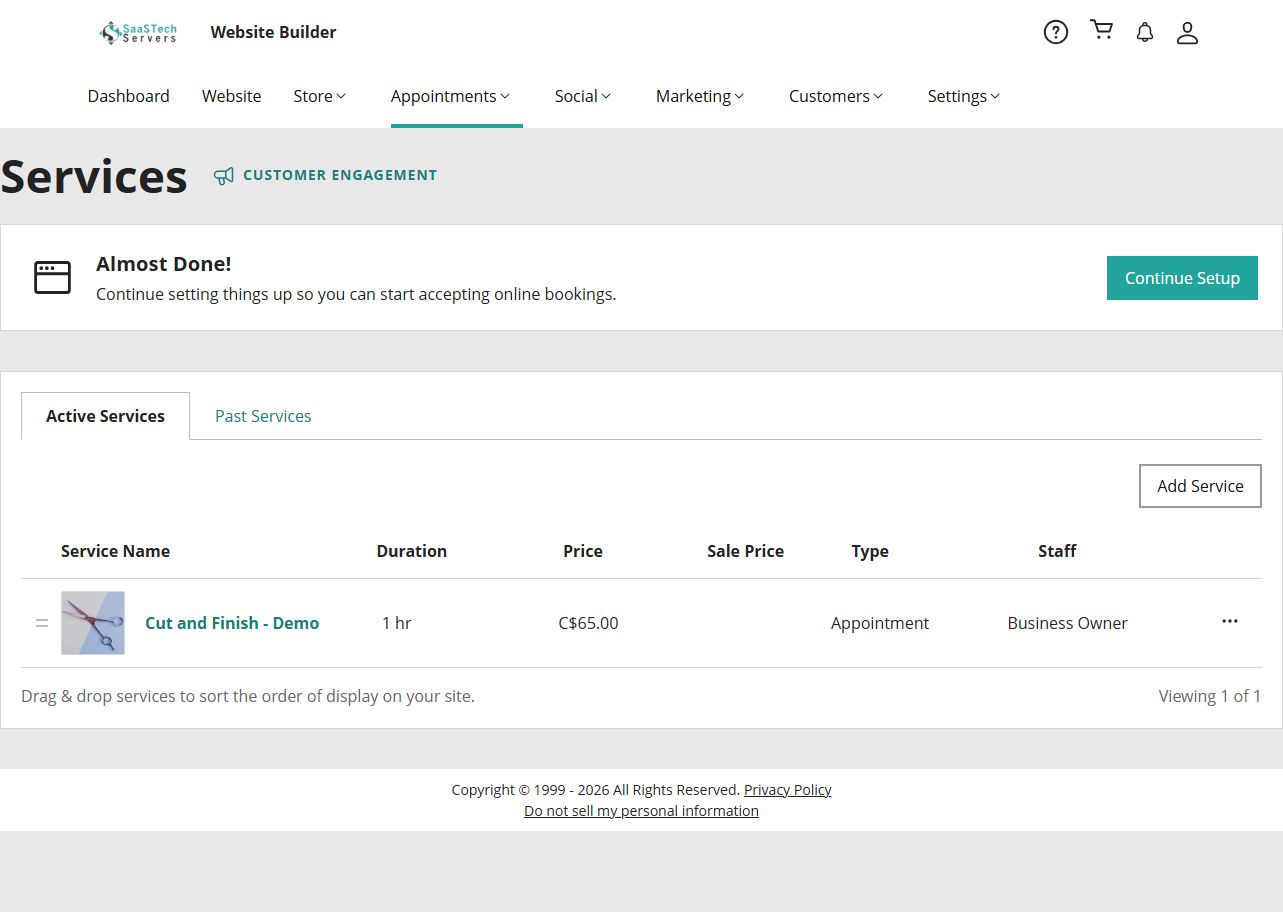The height and width of the screenshot is (912, 1283).
Task: Select the Active Services tab
Action: pos(105,416)
